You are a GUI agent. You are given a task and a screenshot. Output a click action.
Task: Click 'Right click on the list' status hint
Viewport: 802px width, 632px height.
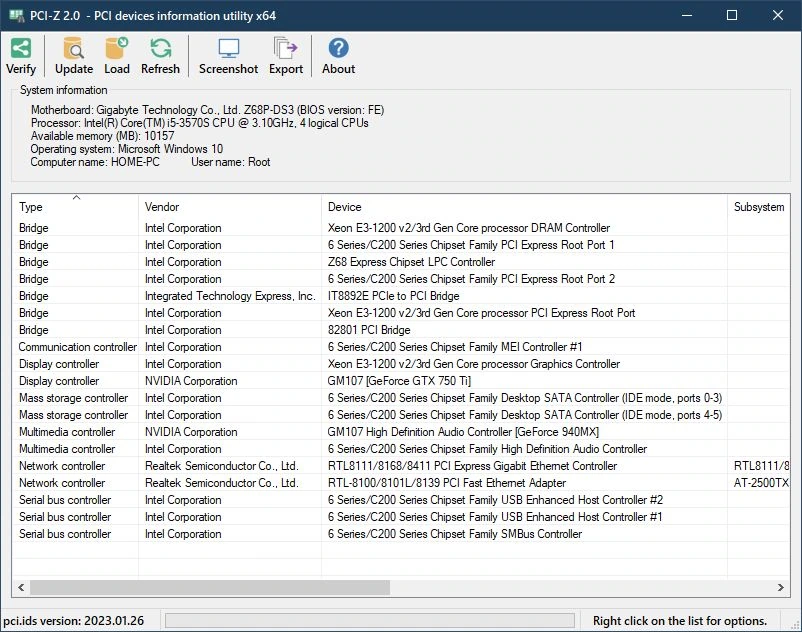[680, 620]
